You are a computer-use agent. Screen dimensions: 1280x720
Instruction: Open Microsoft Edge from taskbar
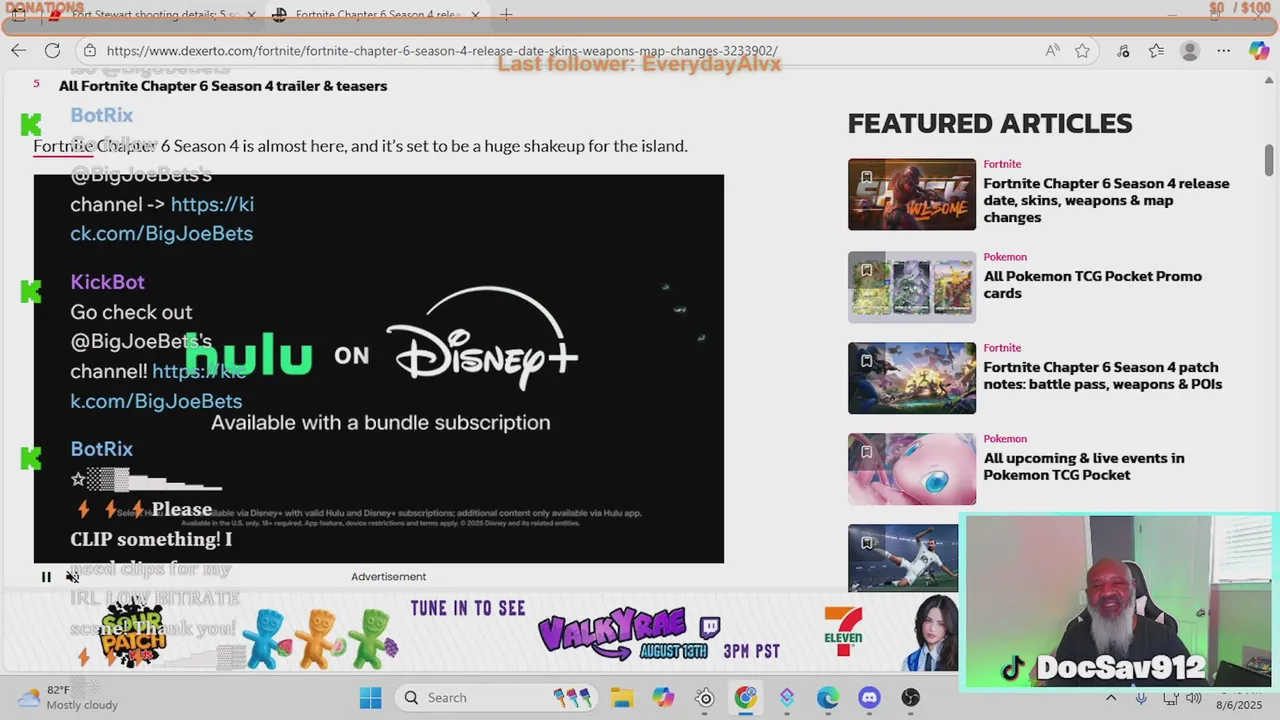click(x=828, y=698)
